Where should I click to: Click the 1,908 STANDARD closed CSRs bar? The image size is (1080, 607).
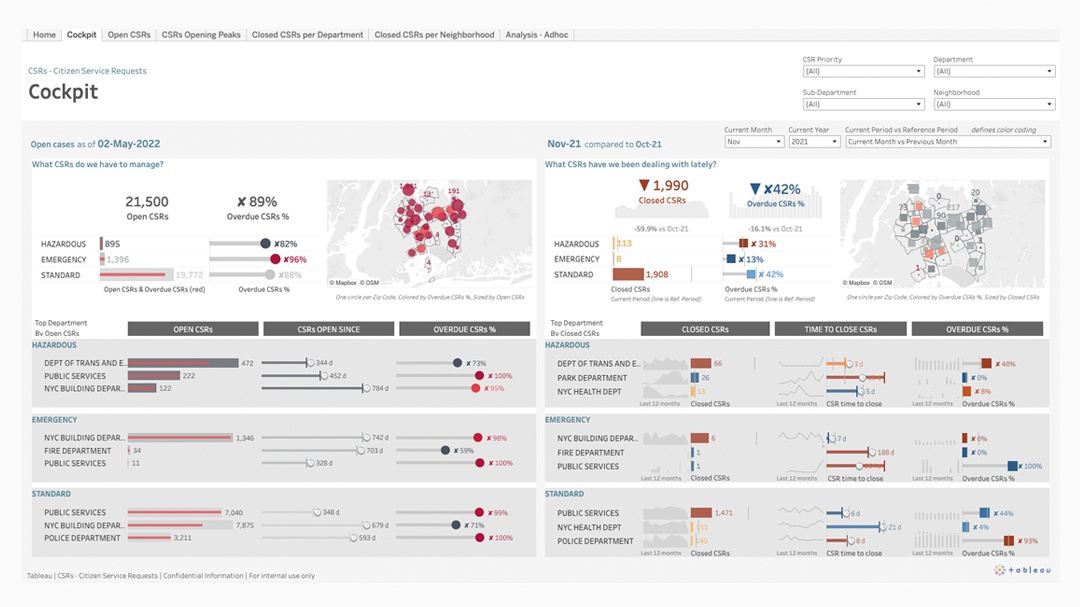(628, 274)
